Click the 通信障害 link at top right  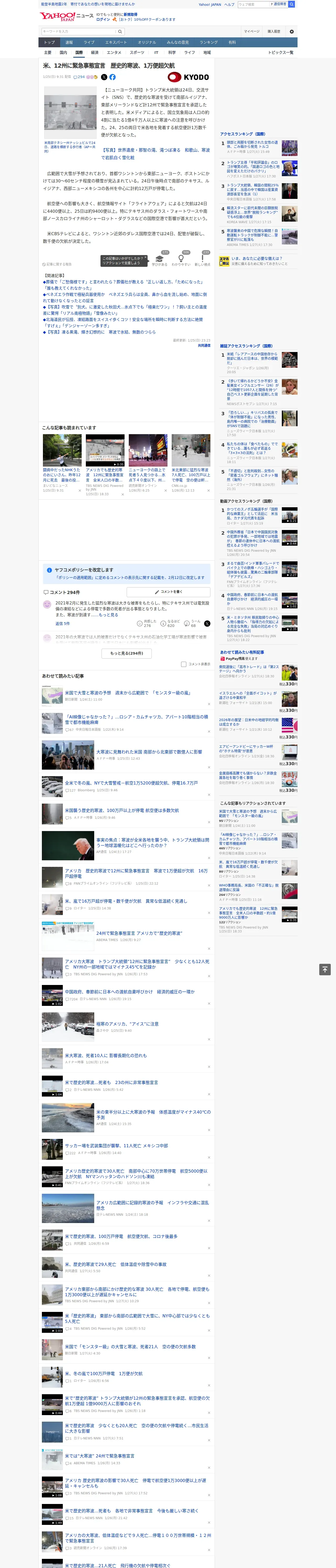click(x=279, y=4)
